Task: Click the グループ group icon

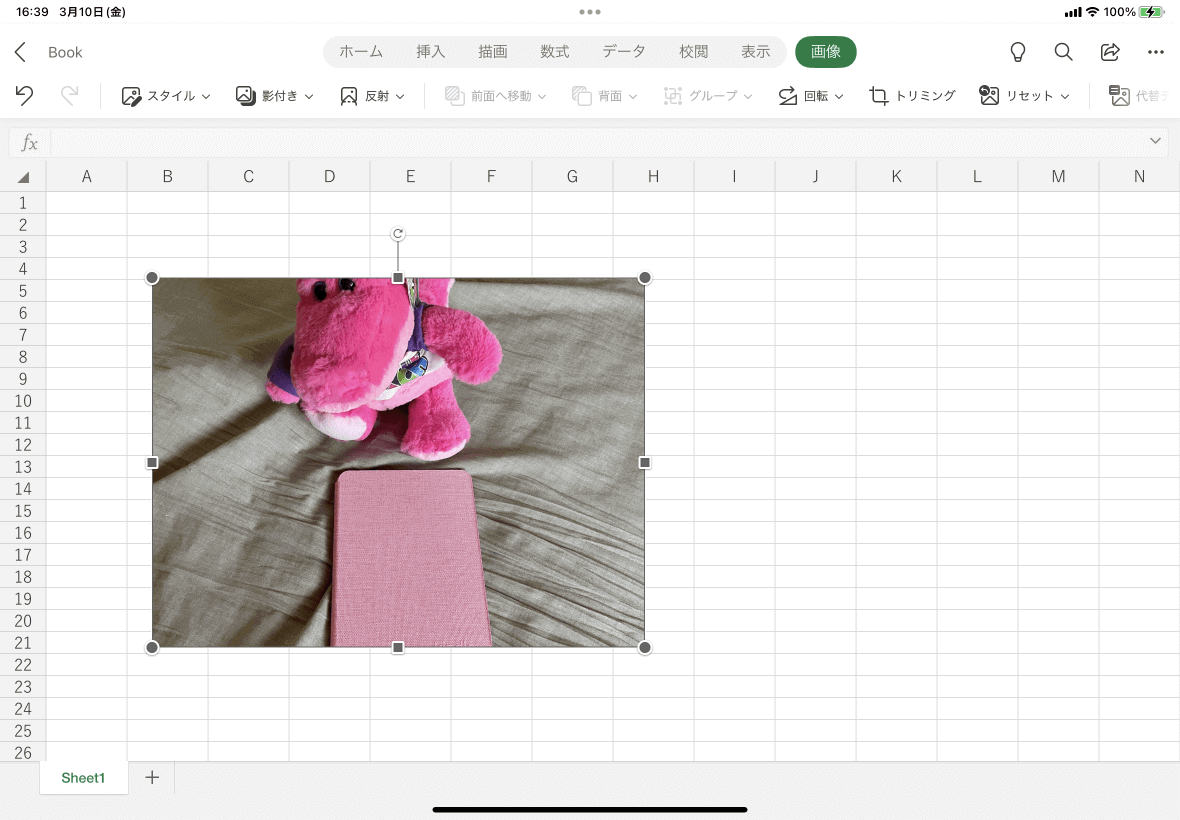Action: click(x=673, y=96)
